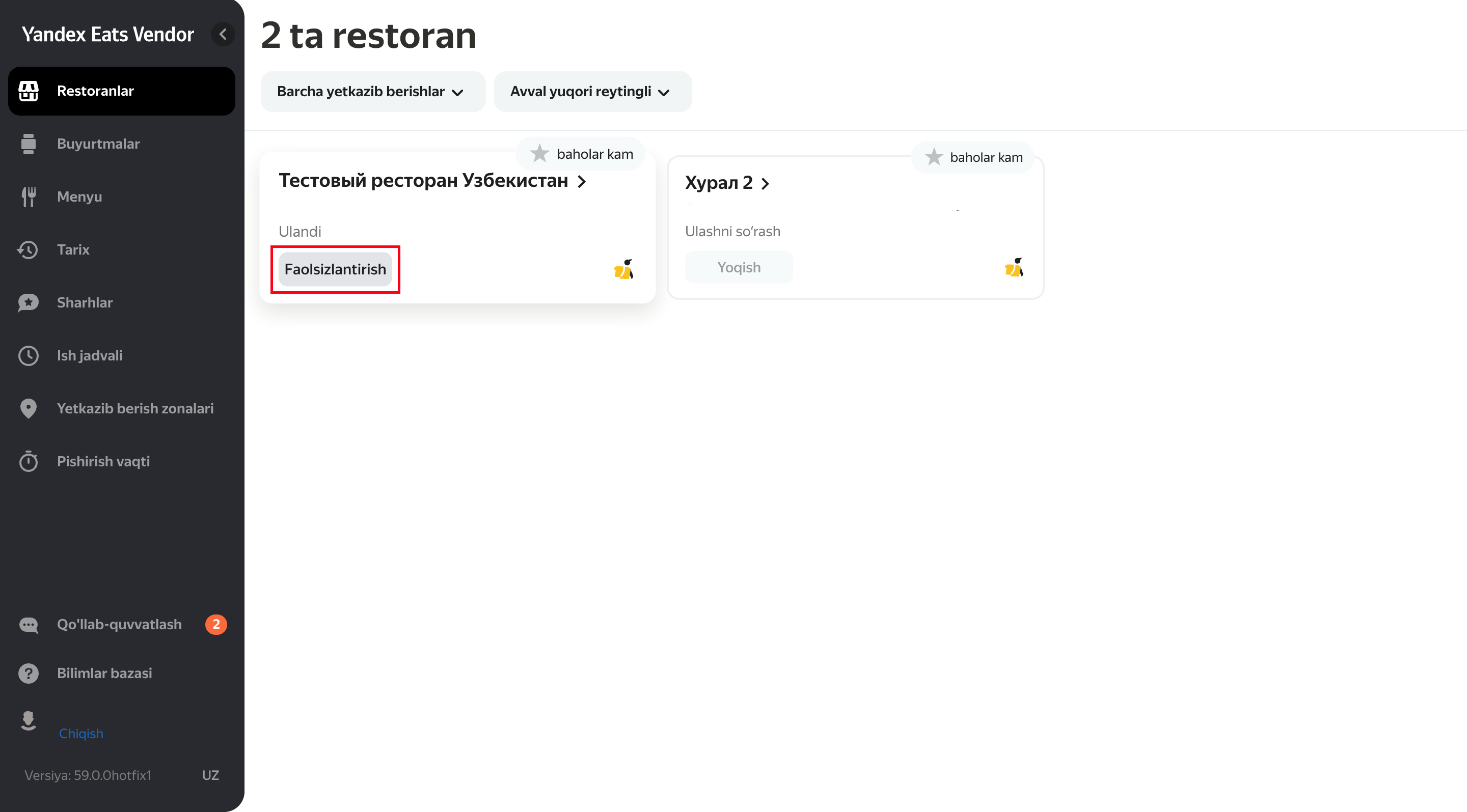The height and width of the screenshot is (812, 1467).
Task: Open Pishirish vaqti settings
Action: point(121,461)
